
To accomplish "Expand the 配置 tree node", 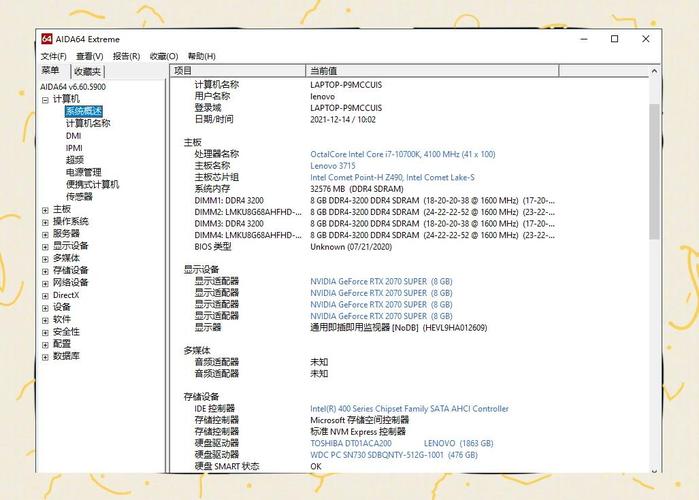I will click(45, 344).
